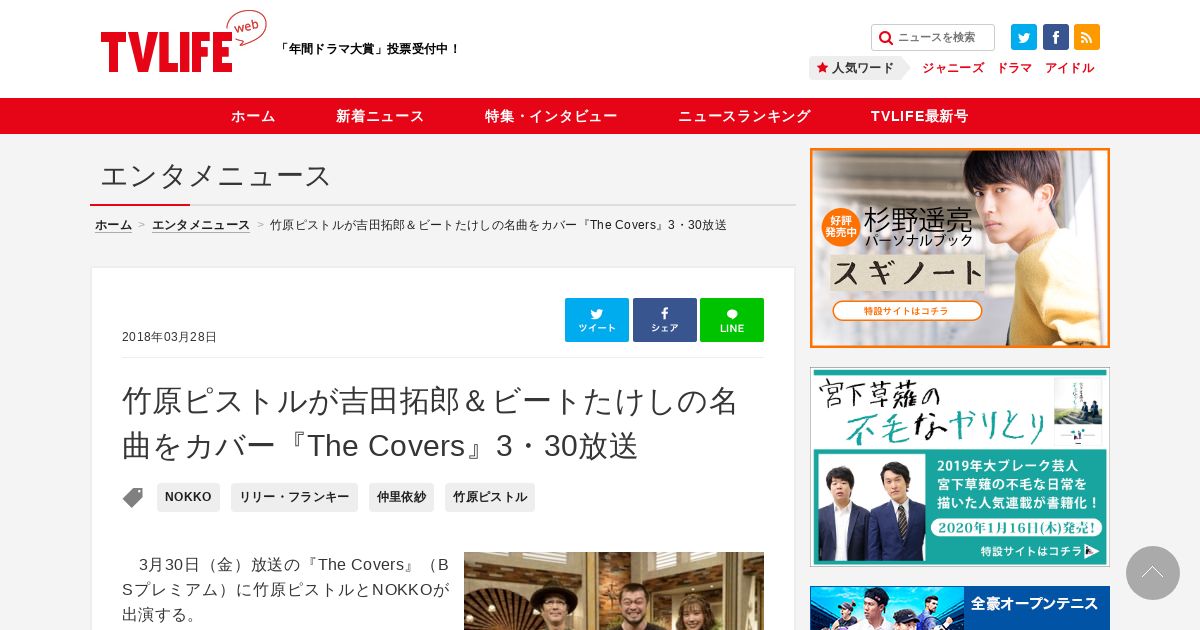The image size is (1200, 630).
Task: Click the tag icon beside NOKKO
Action: [x=133, y=497]
